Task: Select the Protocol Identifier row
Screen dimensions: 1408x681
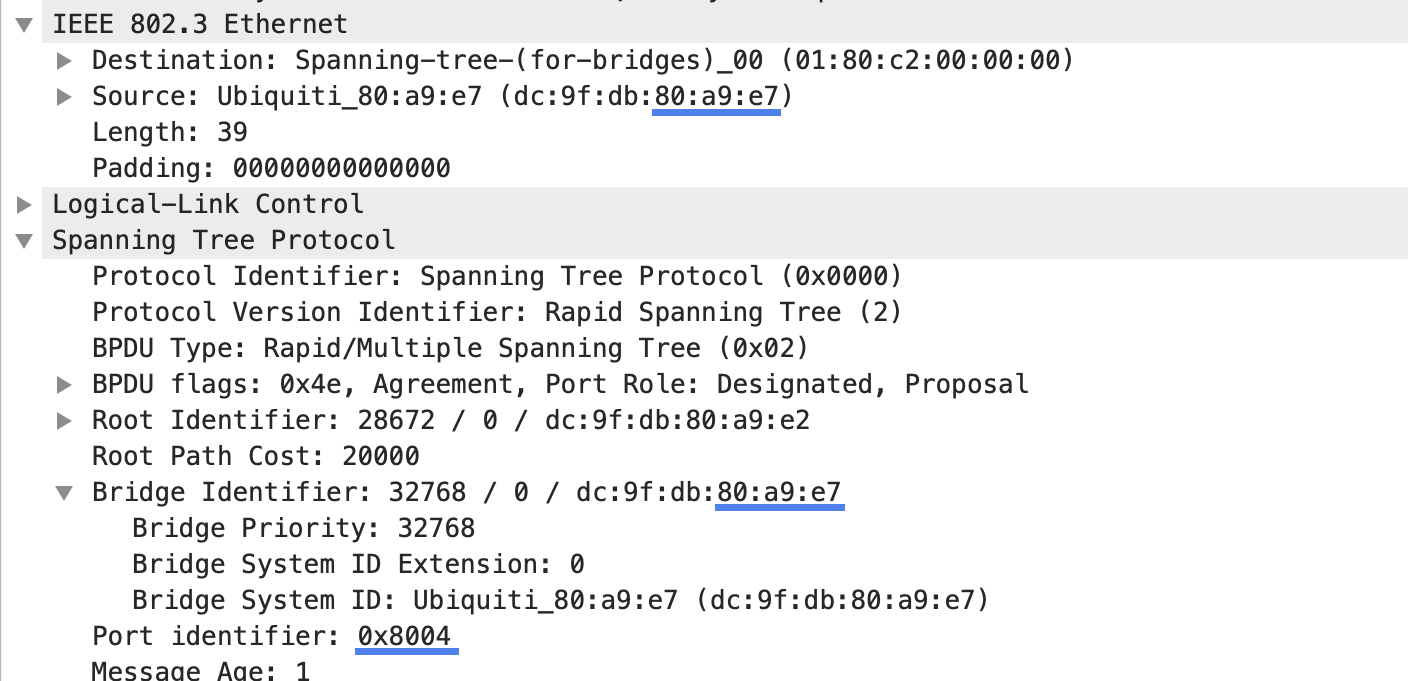Action: click(725, 276)
